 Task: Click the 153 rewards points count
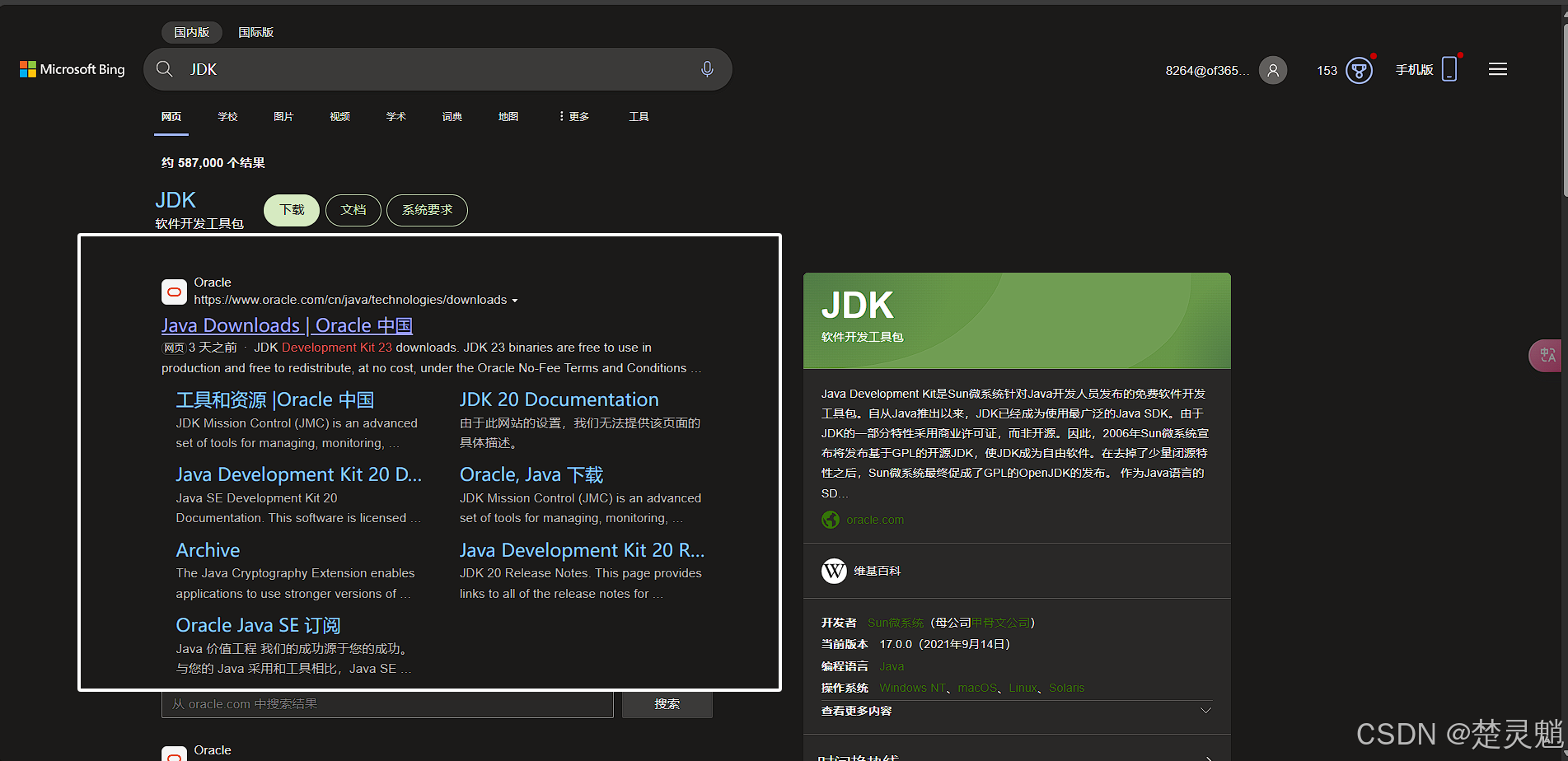click(1327, 71)
